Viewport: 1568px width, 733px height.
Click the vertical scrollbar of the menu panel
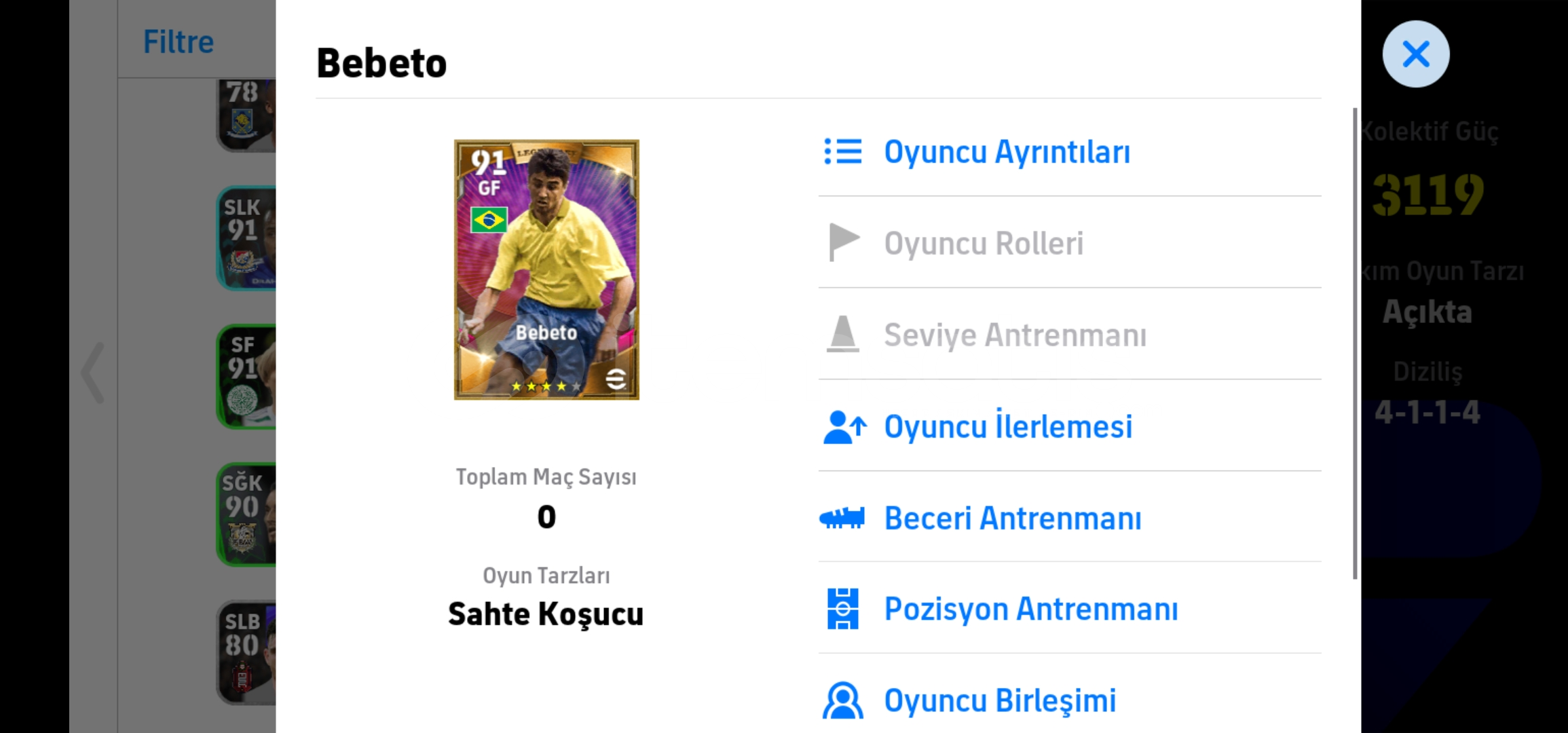[1355, 343]
